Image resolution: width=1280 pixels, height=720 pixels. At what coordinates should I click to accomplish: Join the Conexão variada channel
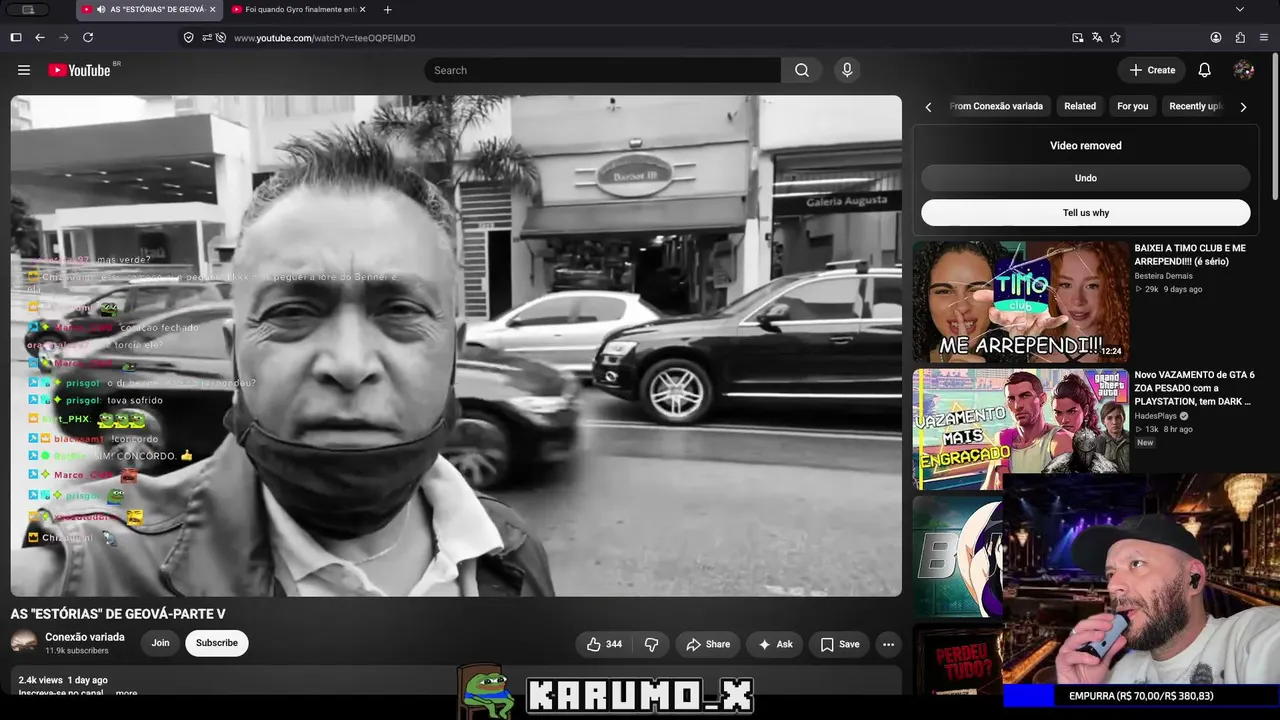(160, 643)
